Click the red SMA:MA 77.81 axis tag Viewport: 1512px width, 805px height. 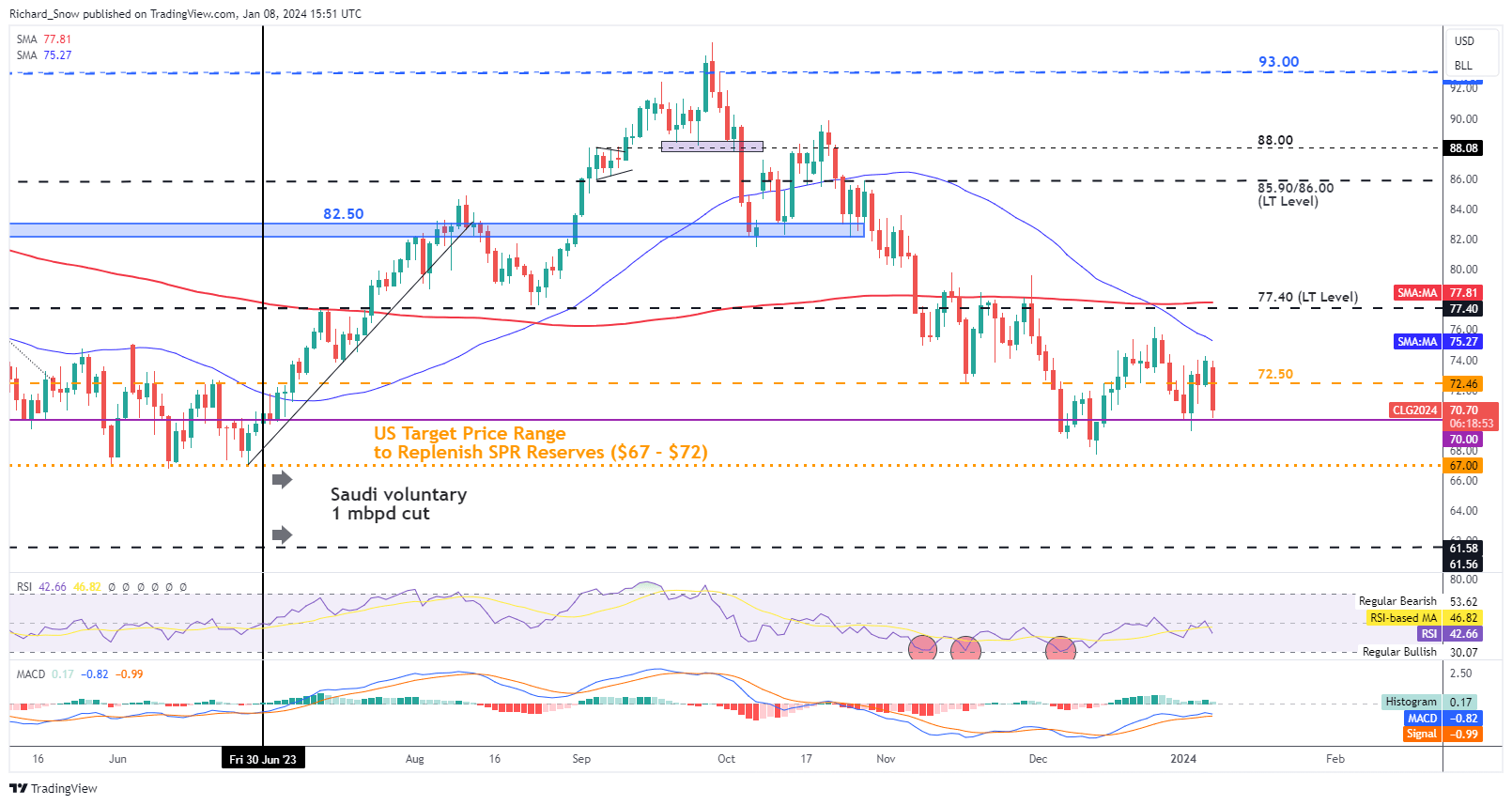(x=1439, y=293)
